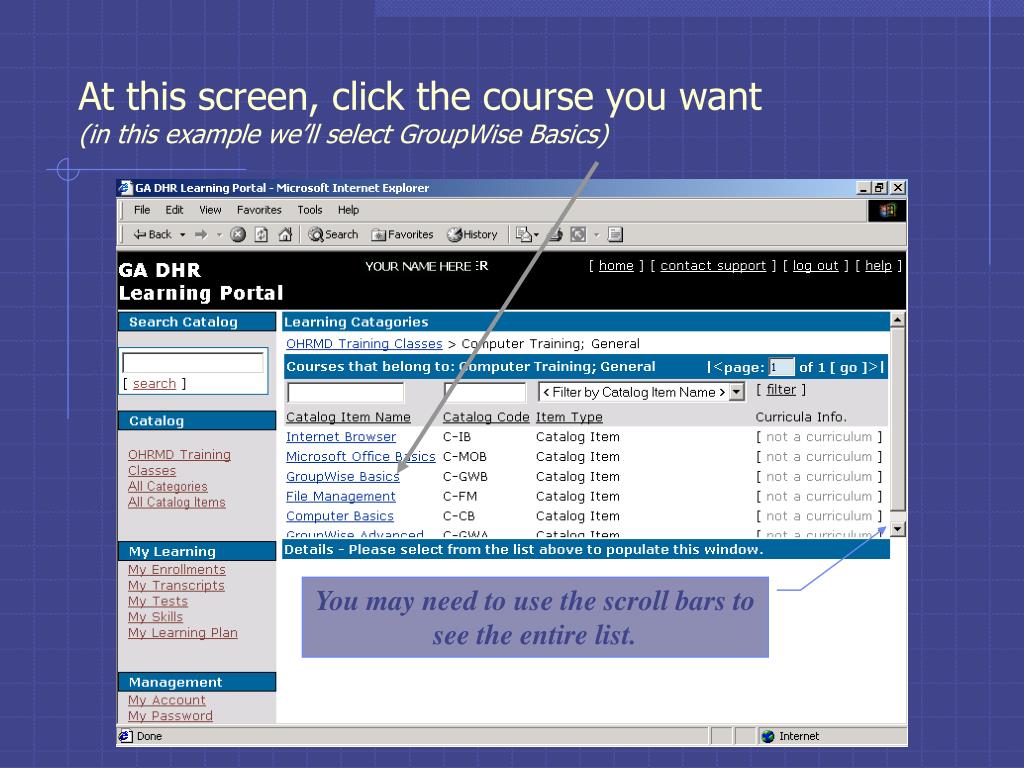The image size is (1024, 768).
Task: Click the Back toolbar button
Action: [x=152, y=234]
